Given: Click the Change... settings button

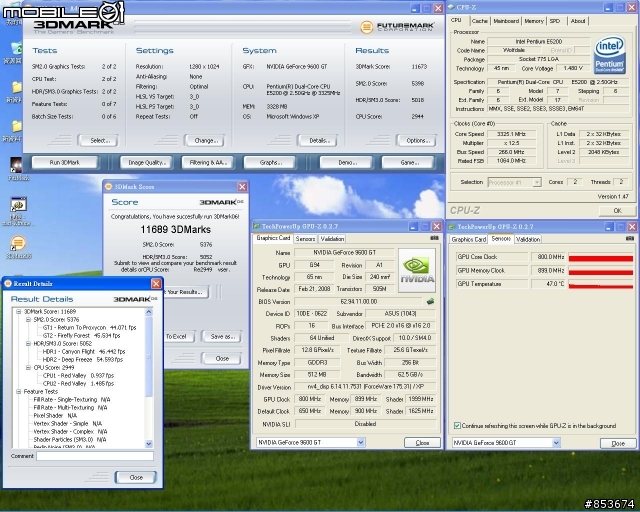Looking at the screenshot, I should coord(204,140).
